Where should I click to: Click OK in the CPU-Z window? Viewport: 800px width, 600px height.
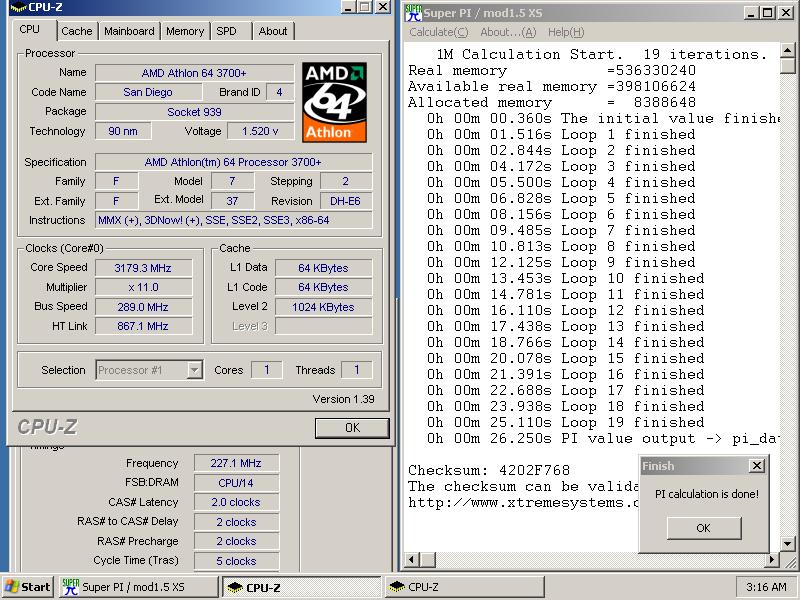pos(352,428)
